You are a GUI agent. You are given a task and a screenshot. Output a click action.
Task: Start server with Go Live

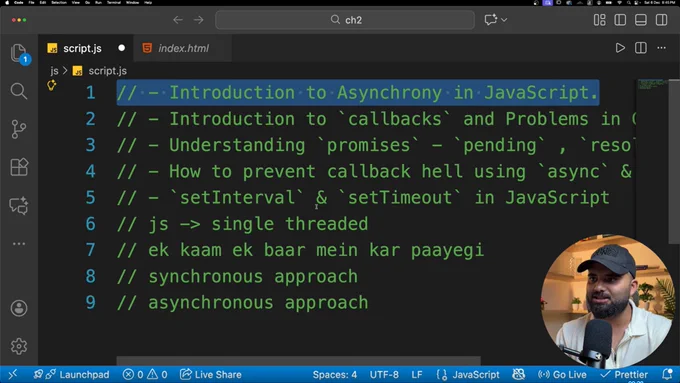[562, 374]
